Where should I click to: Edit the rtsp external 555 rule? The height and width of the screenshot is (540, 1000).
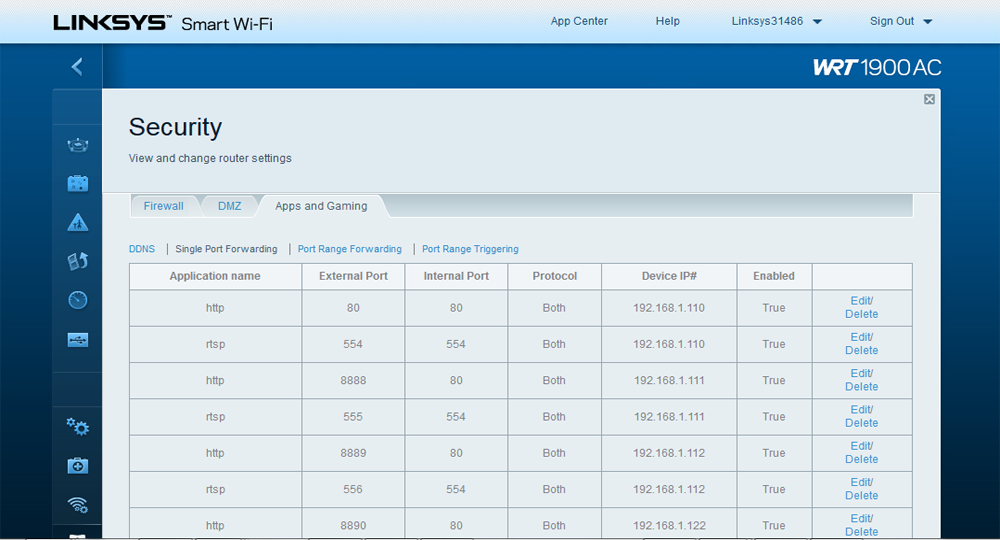click(x=861, y=410)
